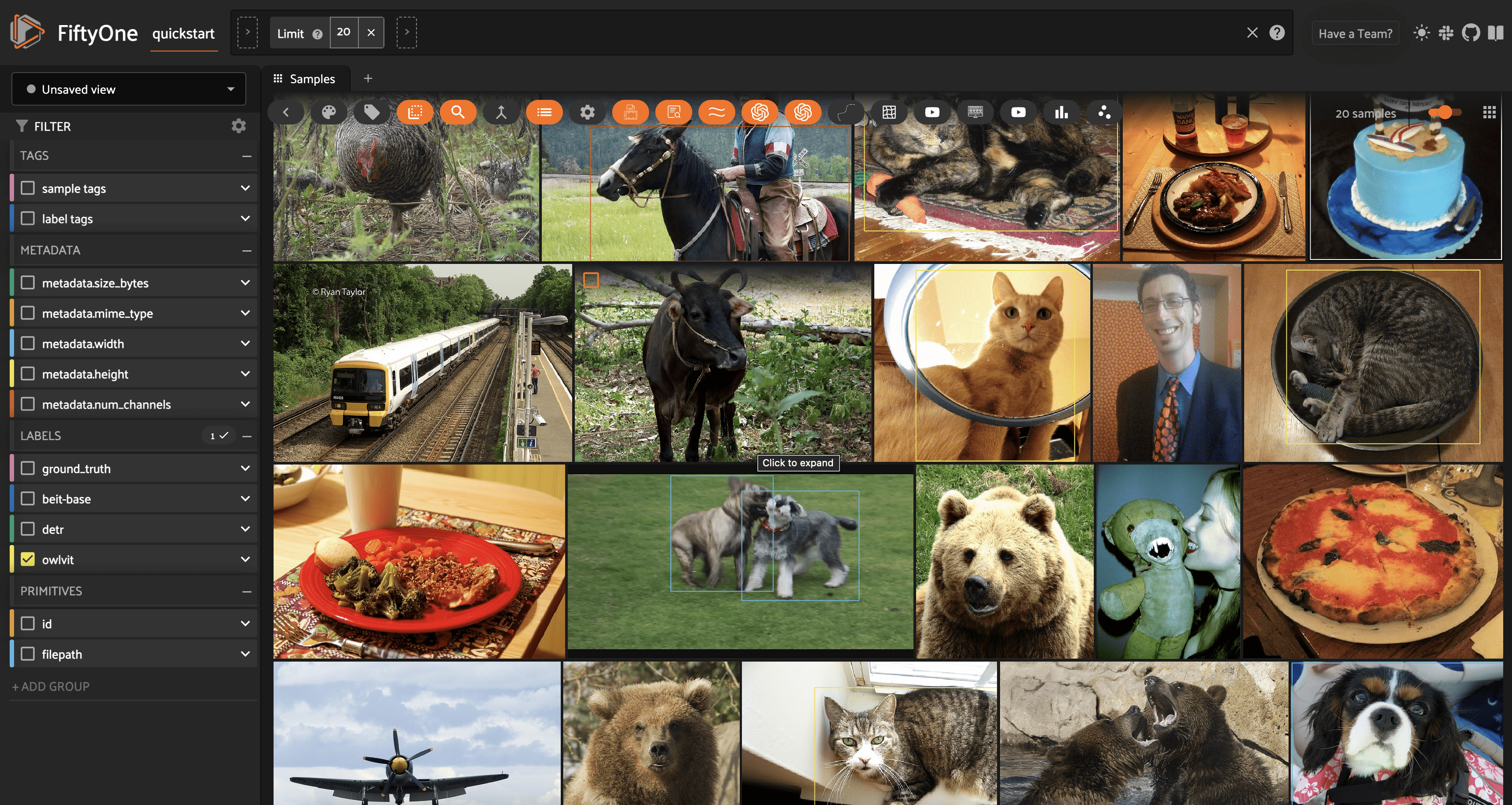The width and height of the screenshot is (1512, 805).
Task: Click the tag samples icon
Action: (x=372, y=112)
